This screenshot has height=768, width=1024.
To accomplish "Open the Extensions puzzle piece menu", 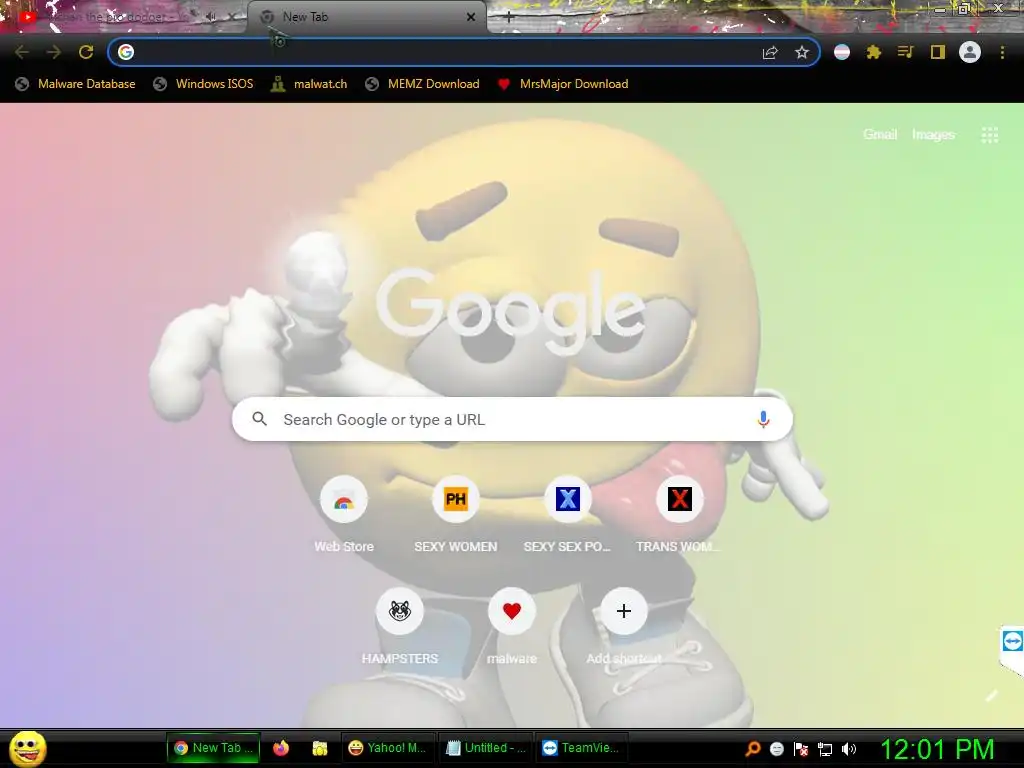I will (x=874, y=52).
